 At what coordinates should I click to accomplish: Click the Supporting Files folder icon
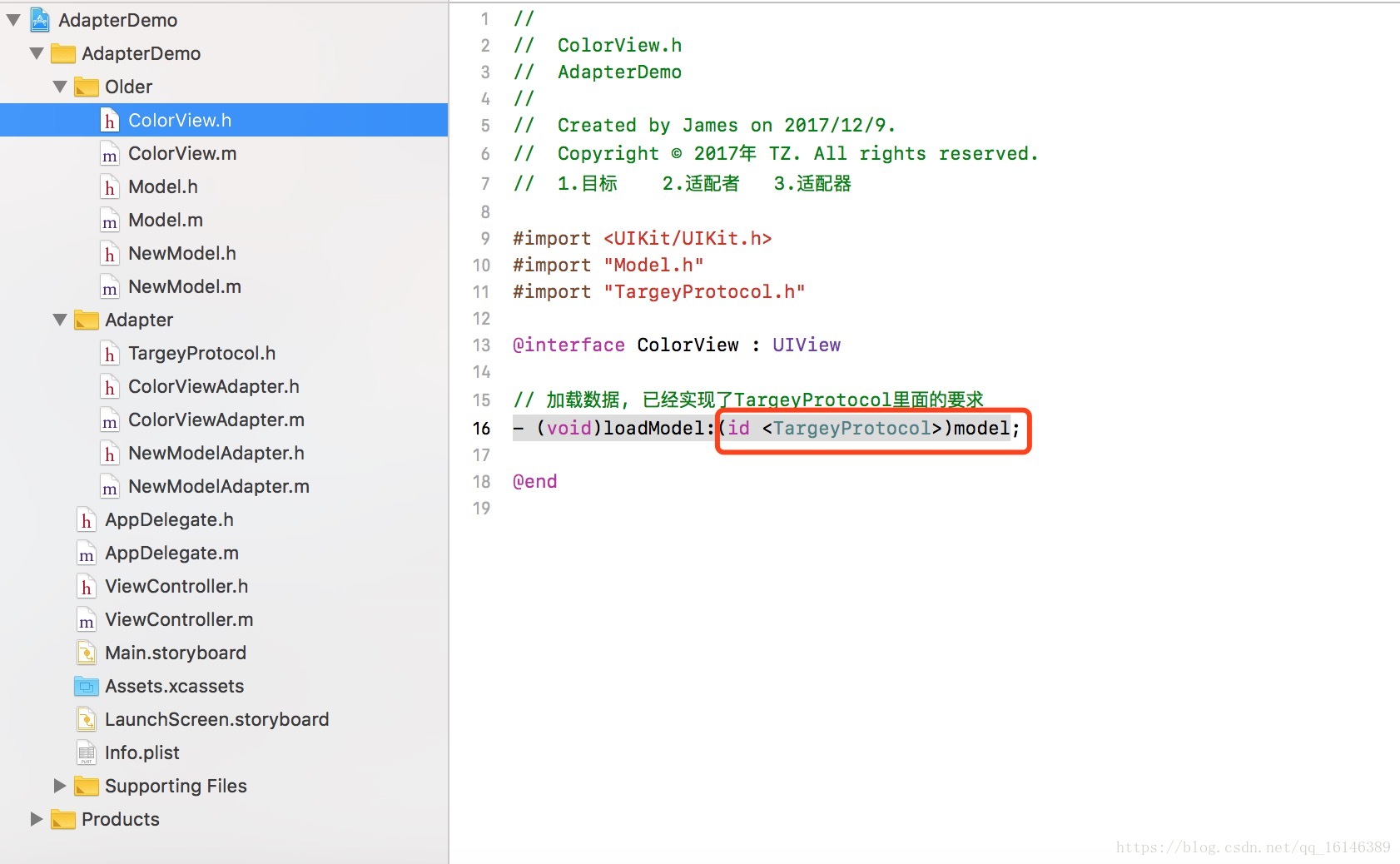(87, 787)
